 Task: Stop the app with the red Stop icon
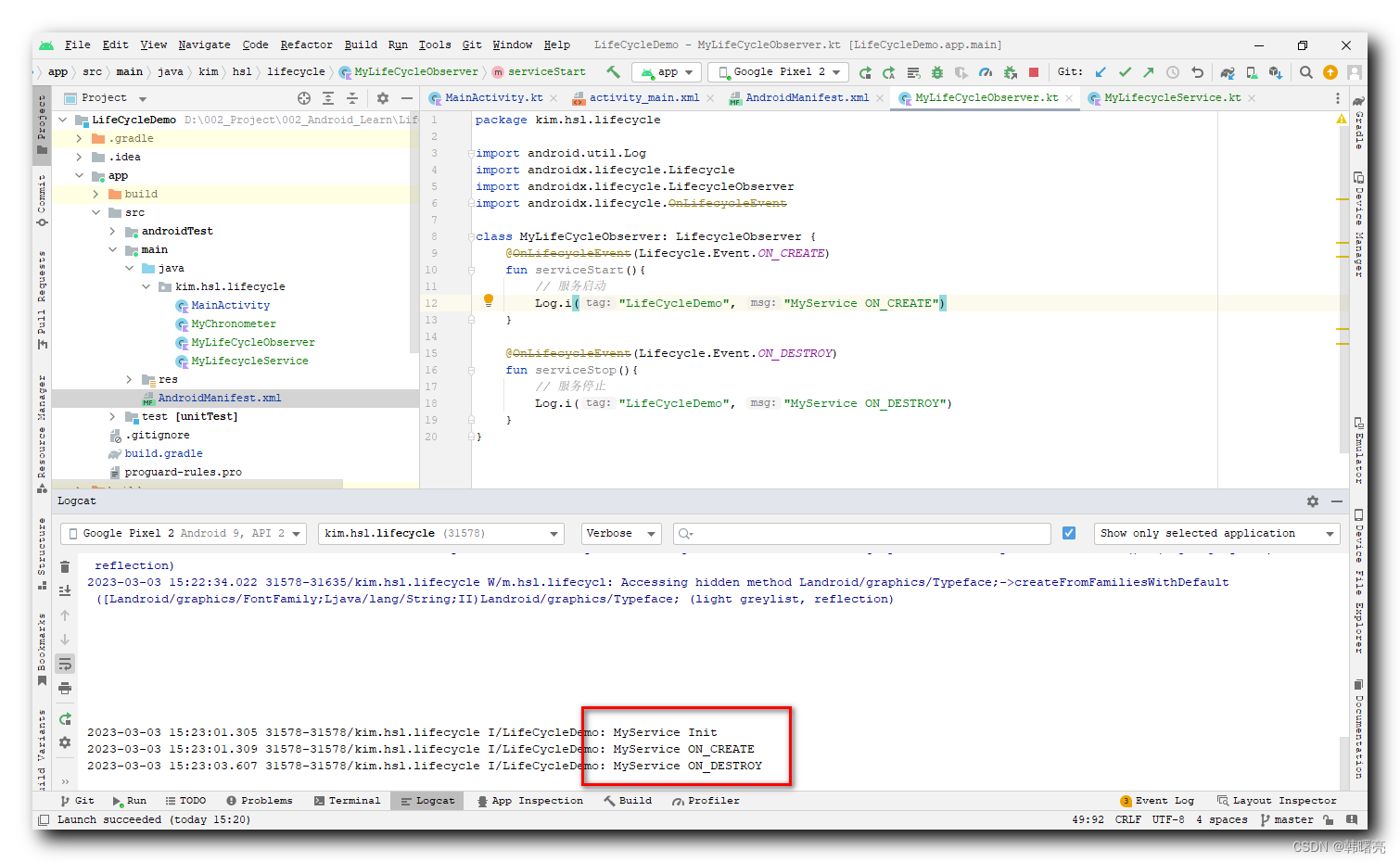click(1034, 72)
